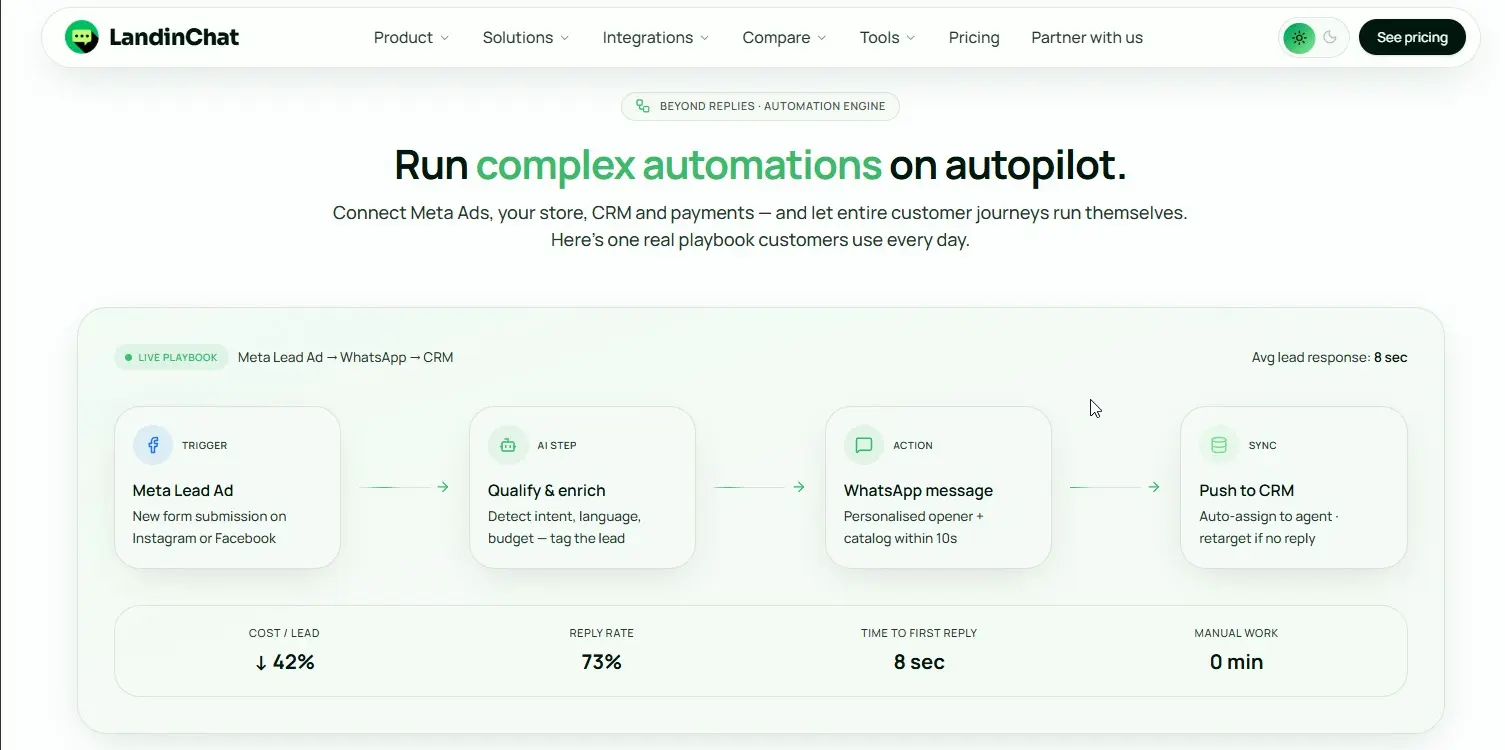Click the robot icon on Qualify & enrich card
Screen dimensions: 1505x750
click(508, 445)
